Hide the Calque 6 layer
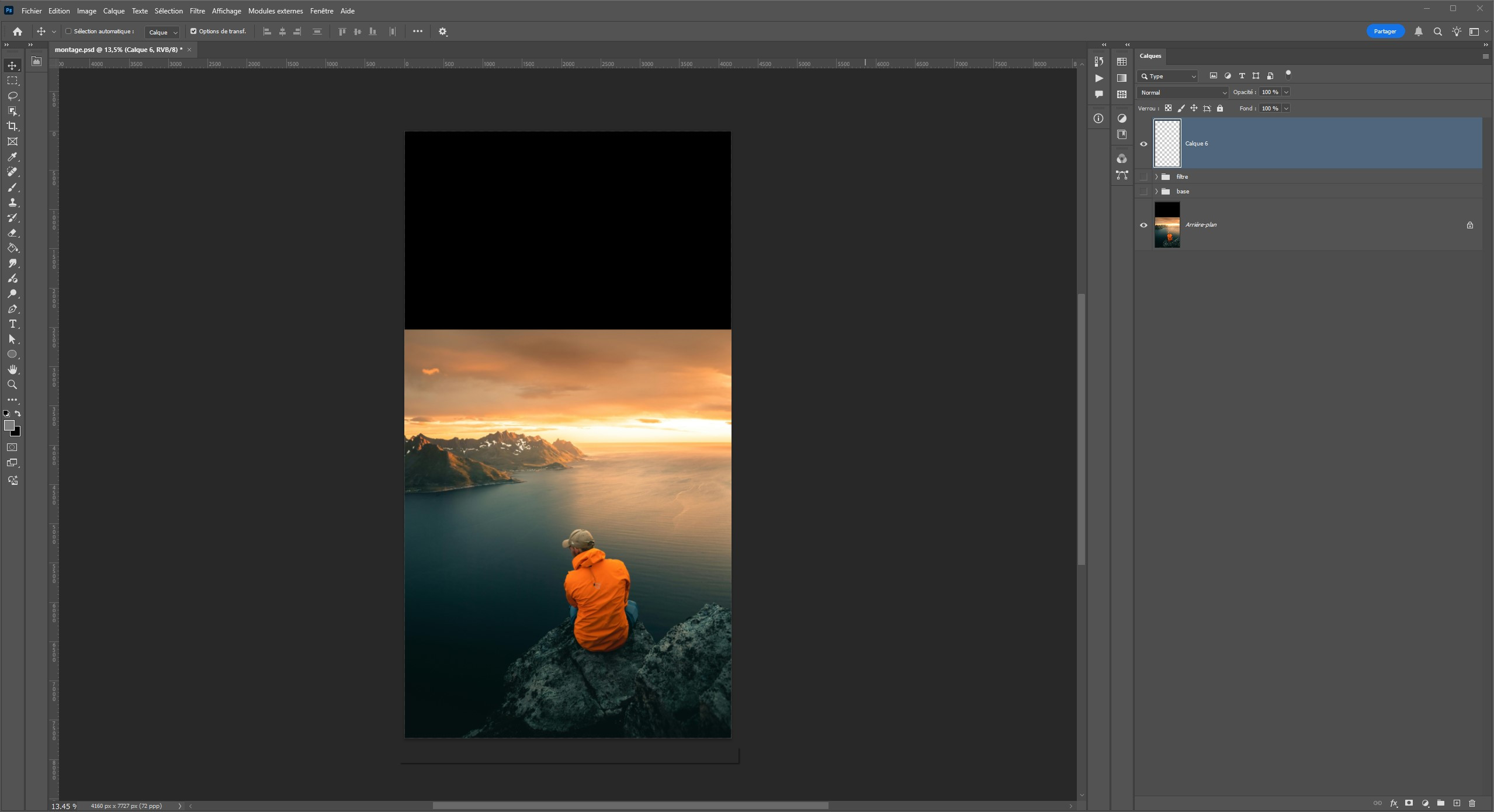The image size is (1494, 812). (x=1143, y=144)
